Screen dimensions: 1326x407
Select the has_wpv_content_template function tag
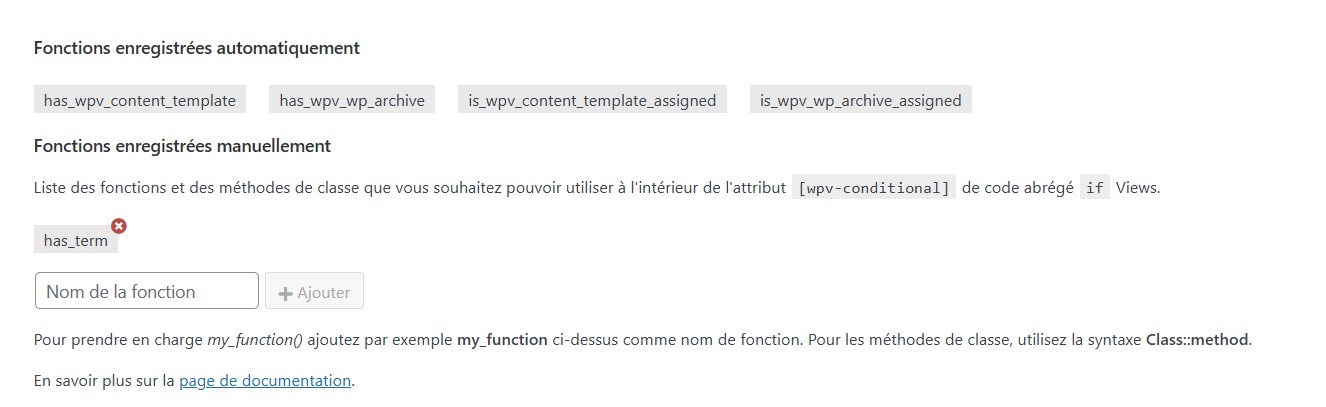140,100
